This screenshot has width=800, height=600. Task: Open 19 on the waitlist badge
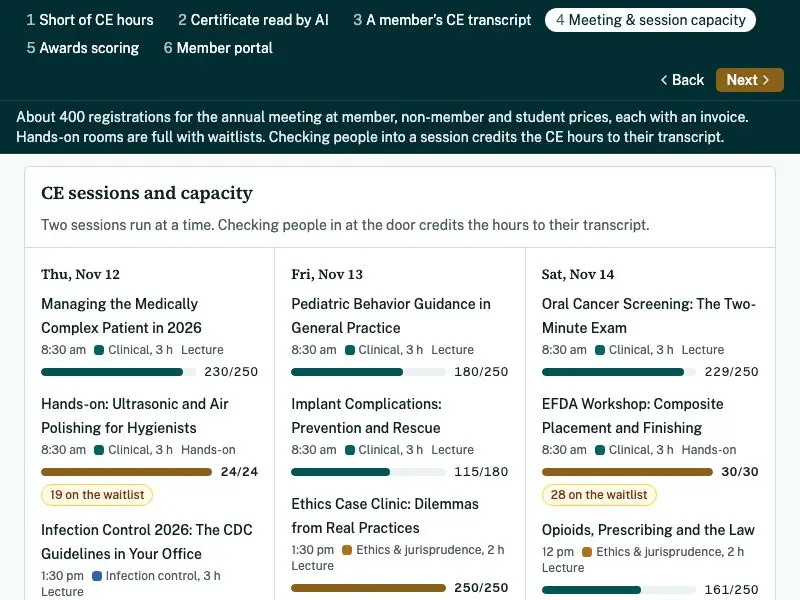(x=97, y=495)
